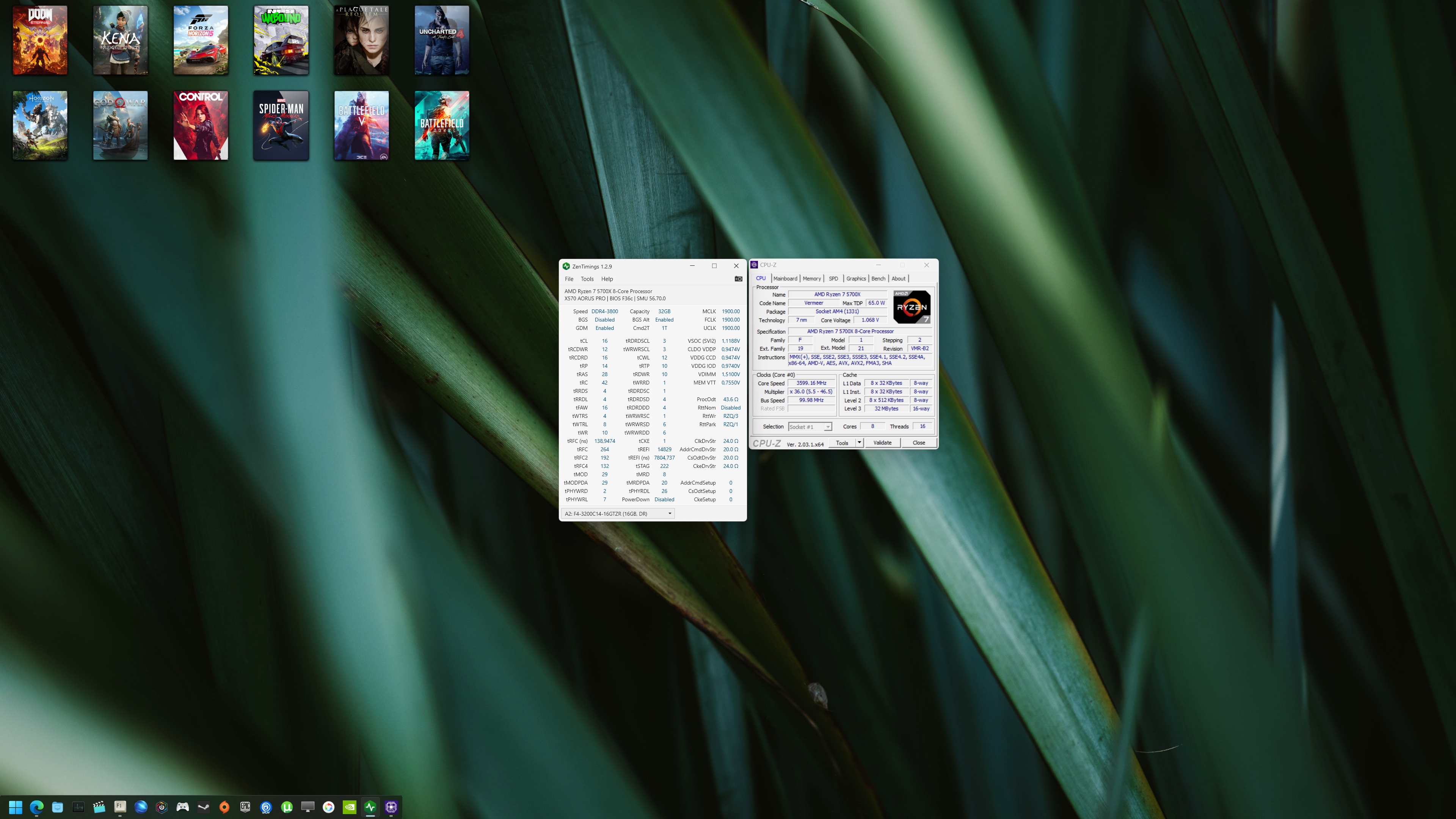Open Steam from the taskbar
1456x819 pixels.
pos(204,807)
